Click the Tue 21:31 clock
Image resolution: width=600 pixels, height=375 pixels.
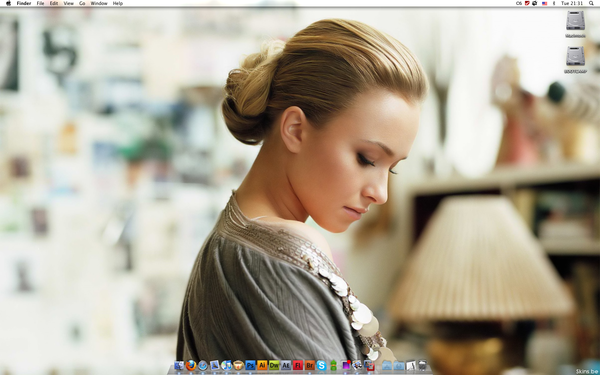tap(572, 3)
